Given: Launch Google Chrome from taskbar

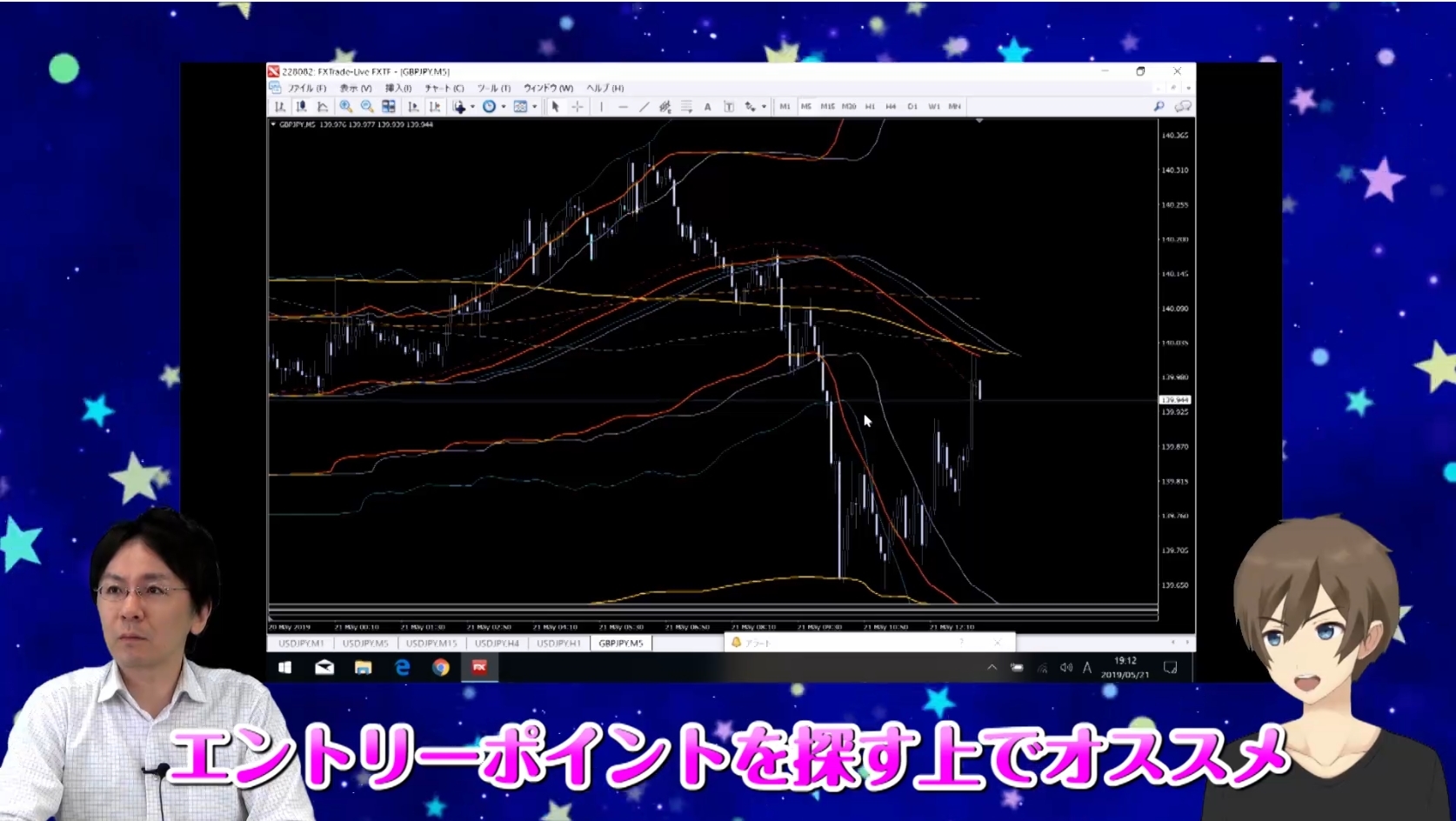Looking at the screenshot, I should 441,667.
